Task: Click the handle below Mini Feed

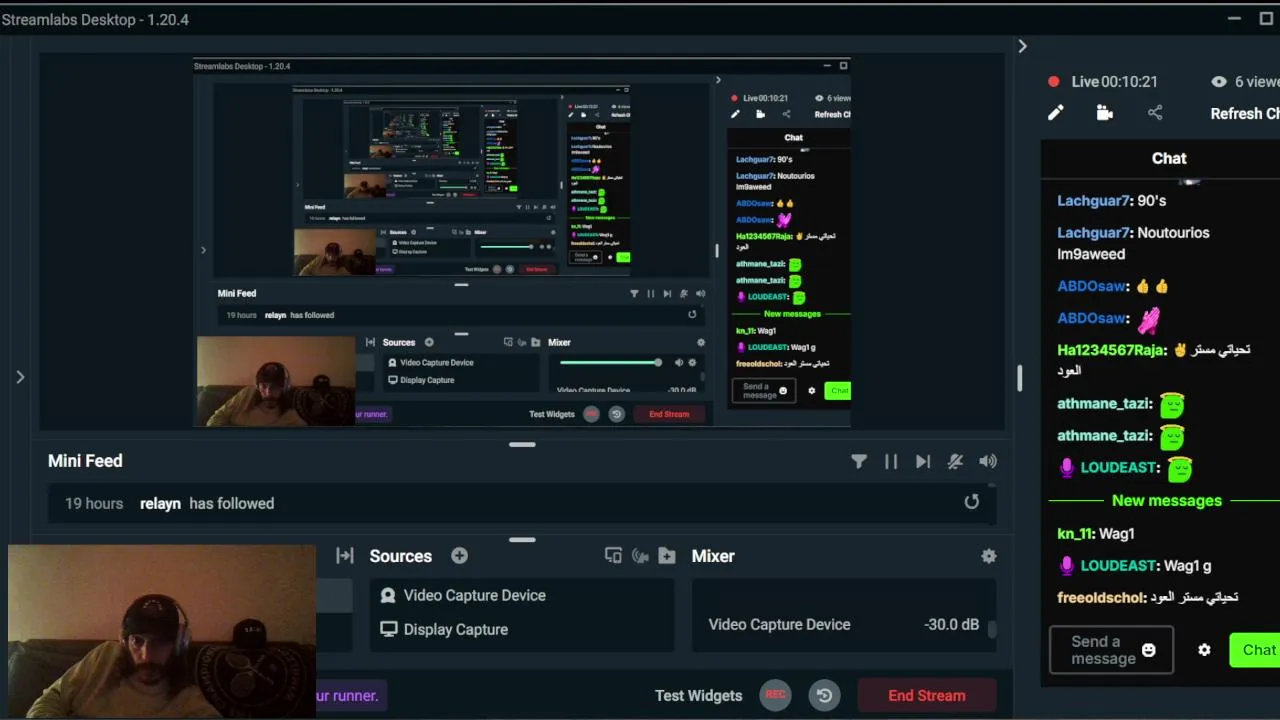Action: click(522, 539)
